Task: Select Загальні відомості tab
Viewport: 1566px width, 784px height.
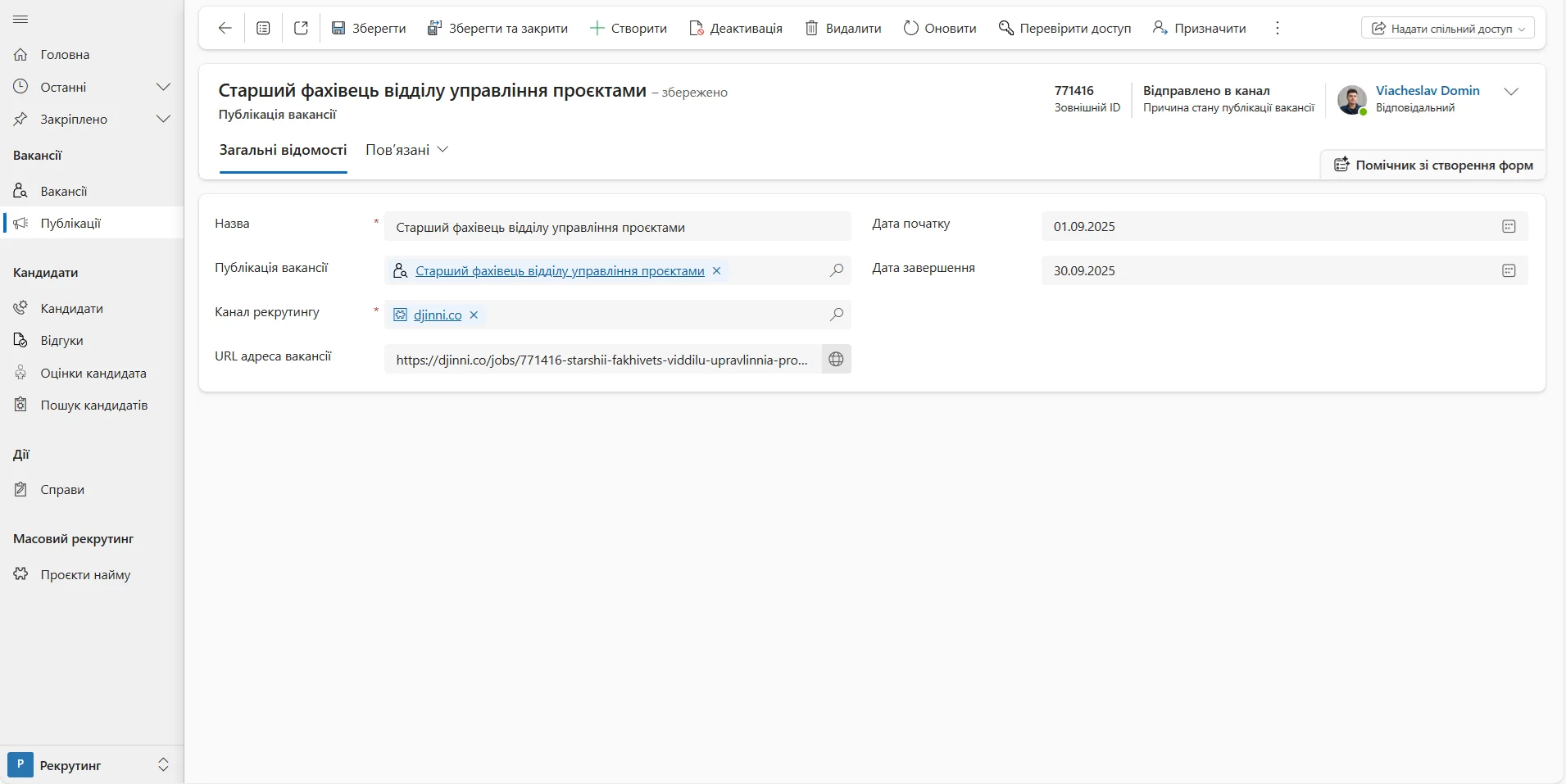Action: pos(283,150)
